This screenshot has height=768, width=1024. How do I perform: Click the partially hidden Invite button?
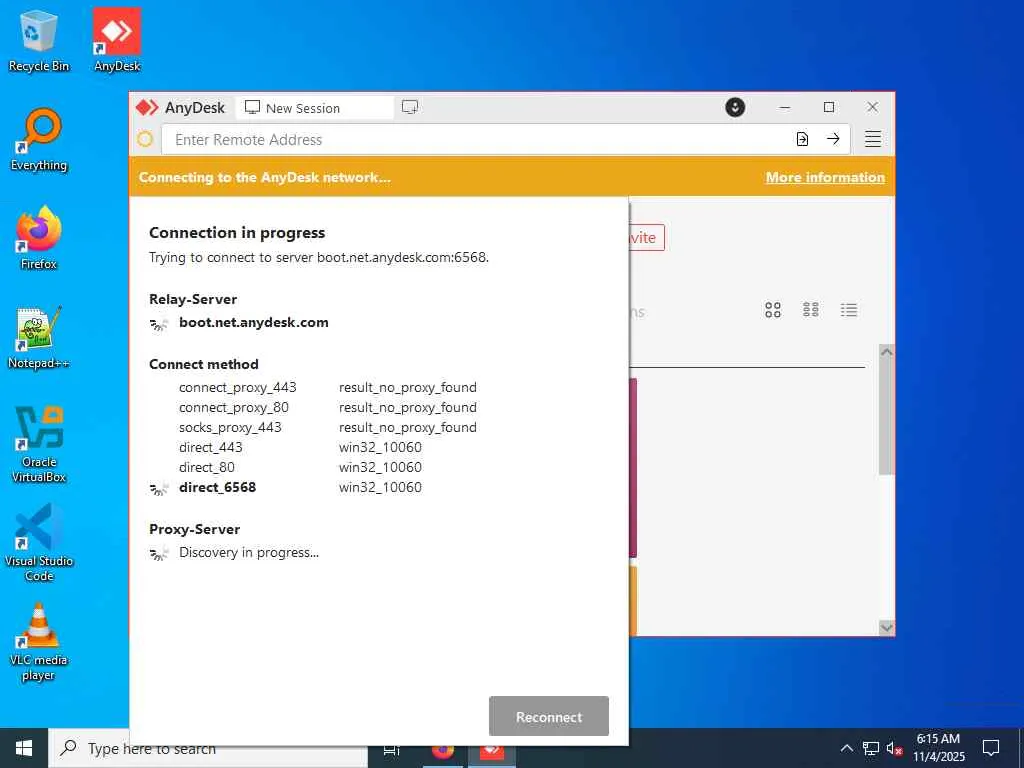point(647,238)
